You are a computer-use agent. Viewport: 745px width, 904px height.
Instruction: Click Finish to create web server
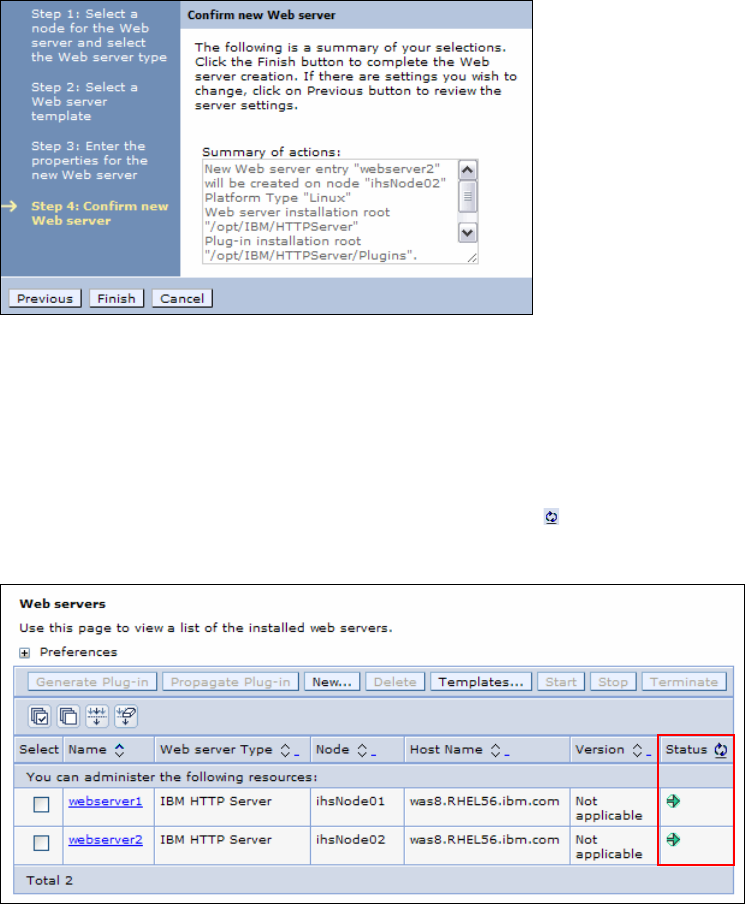[x=116, y=299]
